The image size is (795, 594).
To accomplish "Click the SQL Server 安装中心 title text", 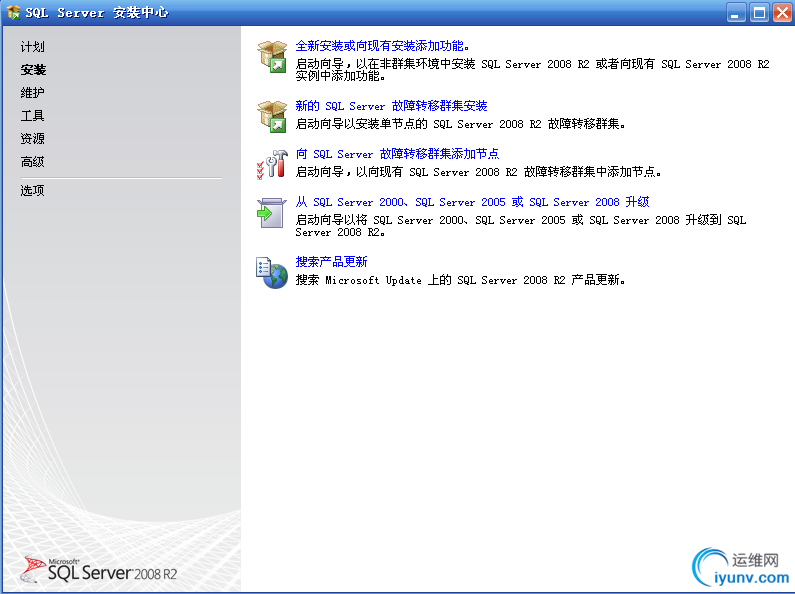I will 97,13.
